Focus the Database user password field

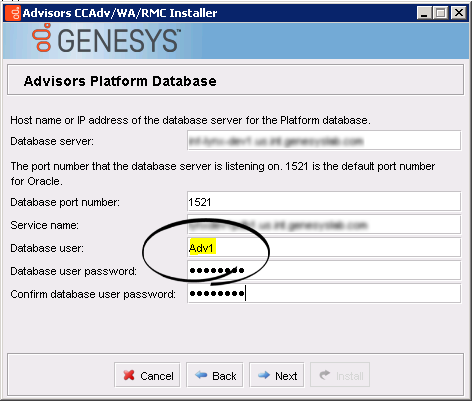pyautogui.click(x=324, y=270)
